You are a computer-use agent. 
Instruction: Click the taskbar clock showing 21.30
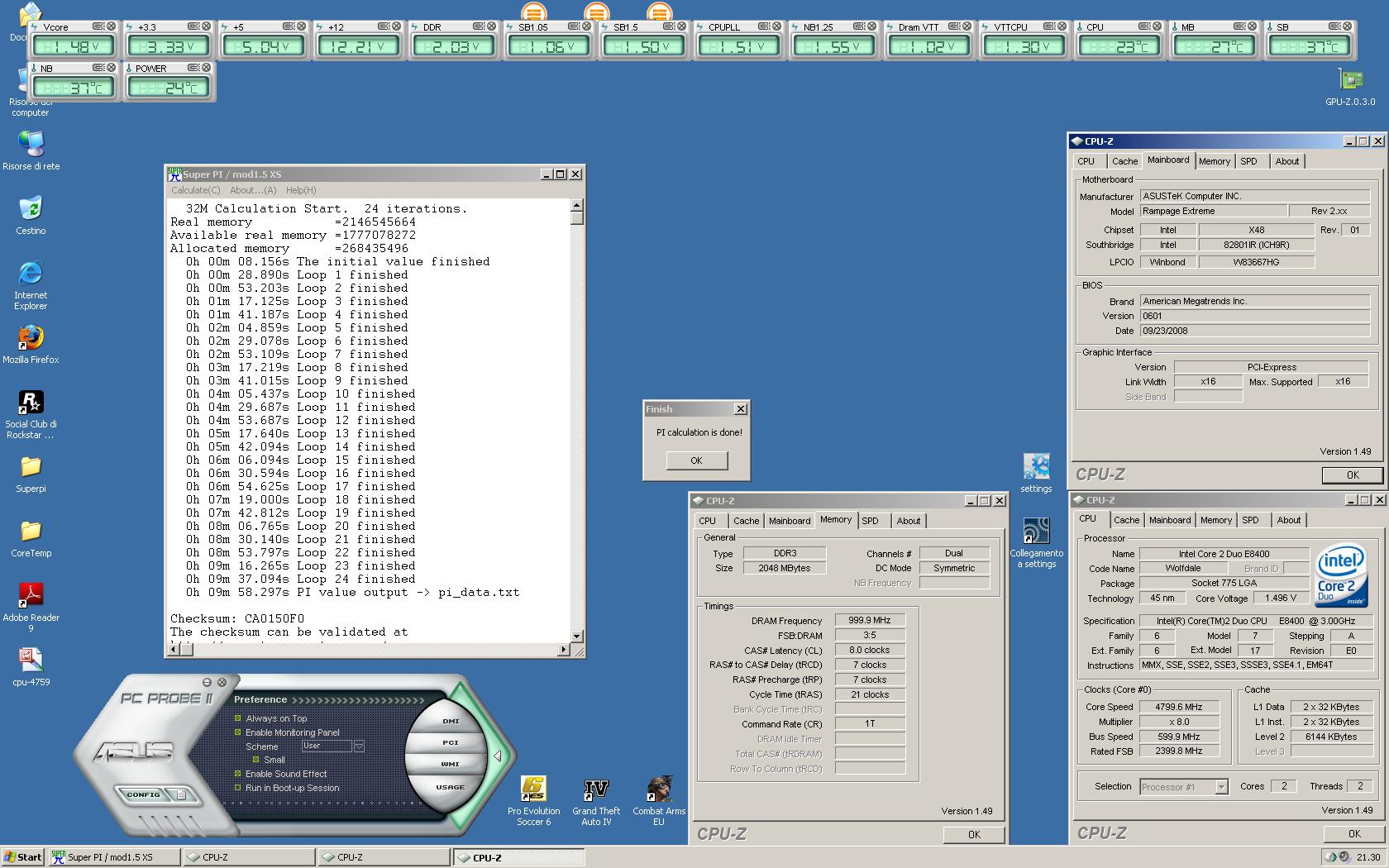coord(1368,857)
